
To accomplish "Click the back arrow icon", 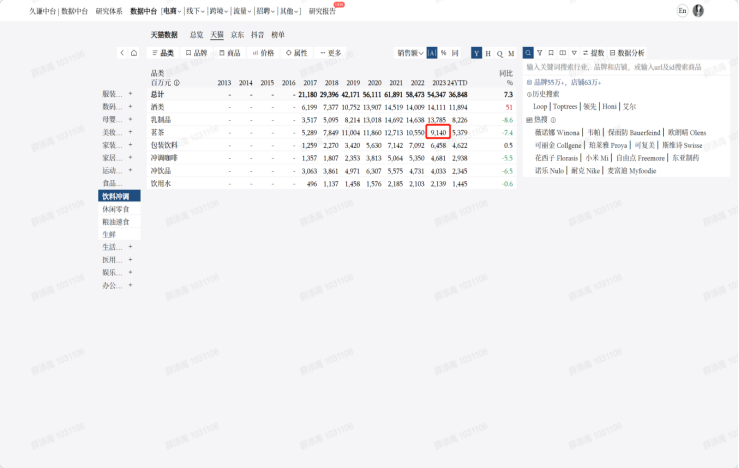I will (122, 52).
